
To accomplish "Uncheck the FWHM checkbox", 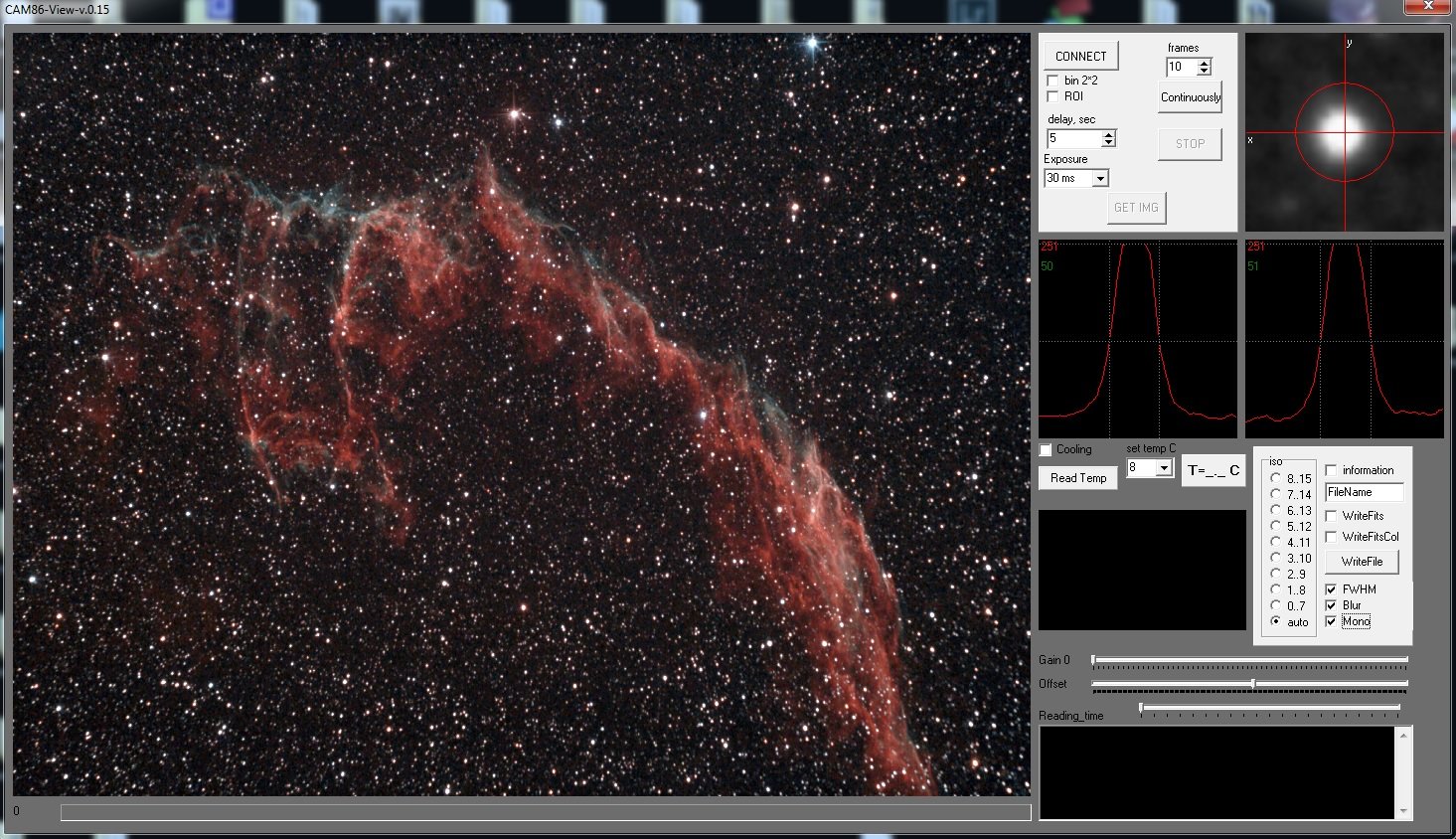I will tap(1331, 589).
